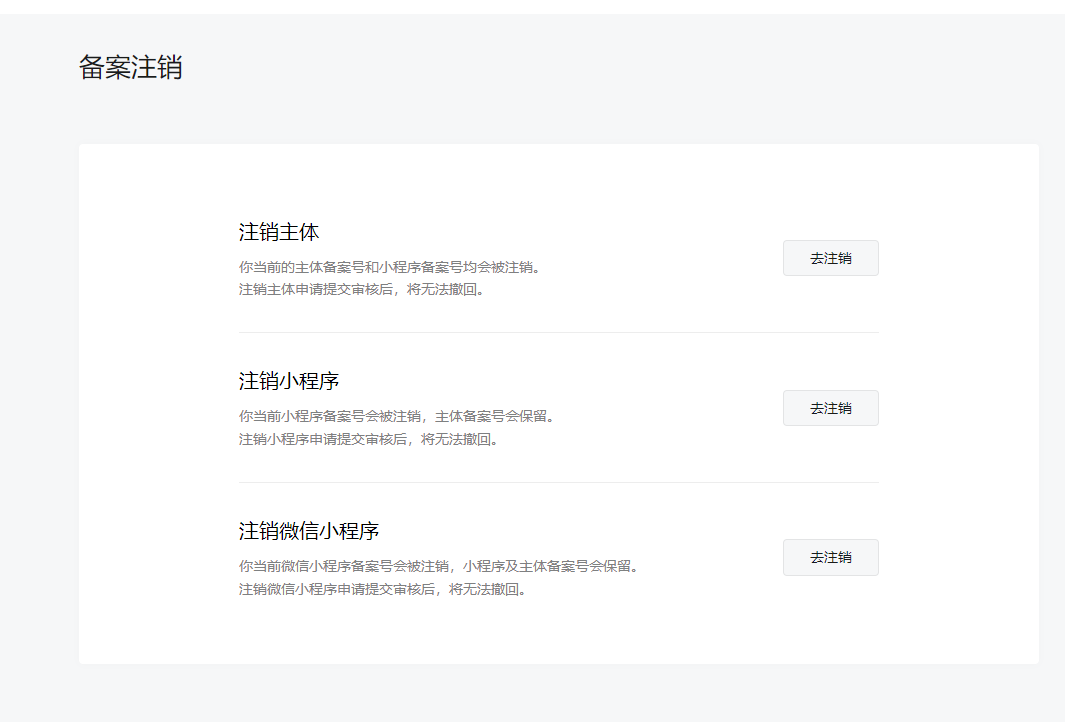Viewport: 1065px width, 722px height.
Task: Click 去注销 button for 注销小程序
Action: point(830,408)
